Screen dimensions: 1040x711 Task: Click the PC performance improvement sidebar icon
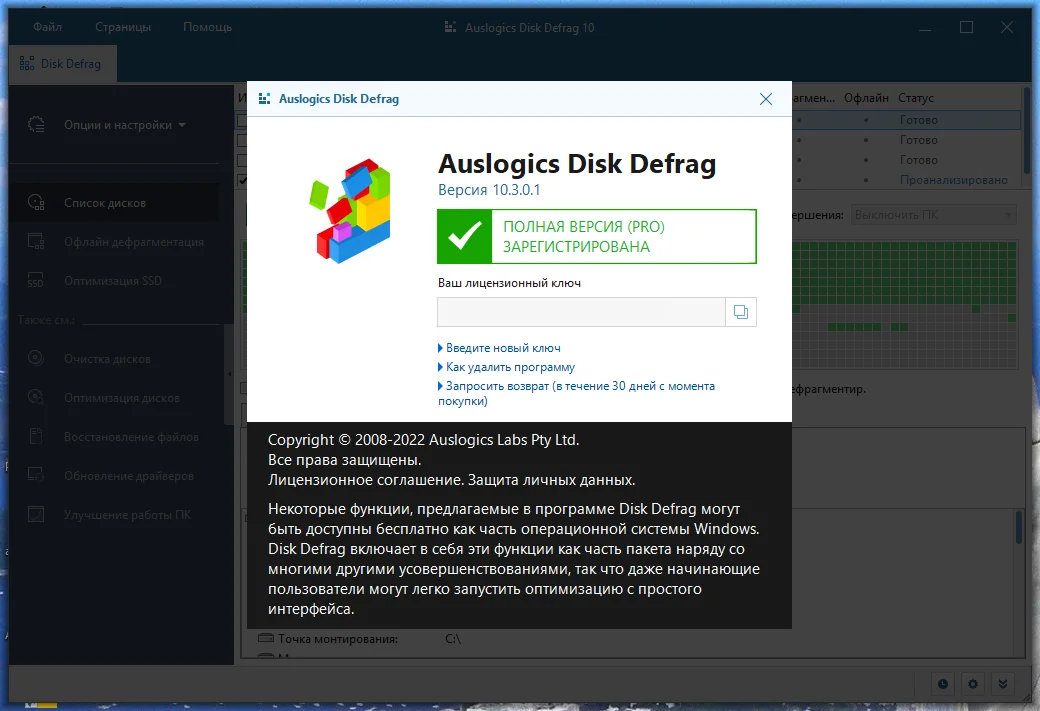(36, 514)
